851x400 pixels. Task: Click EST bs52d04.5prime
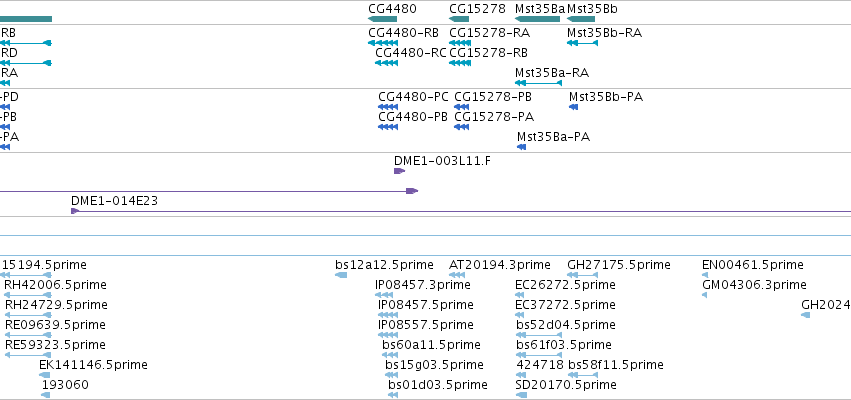pyautogui.click(x=566, y=325)
